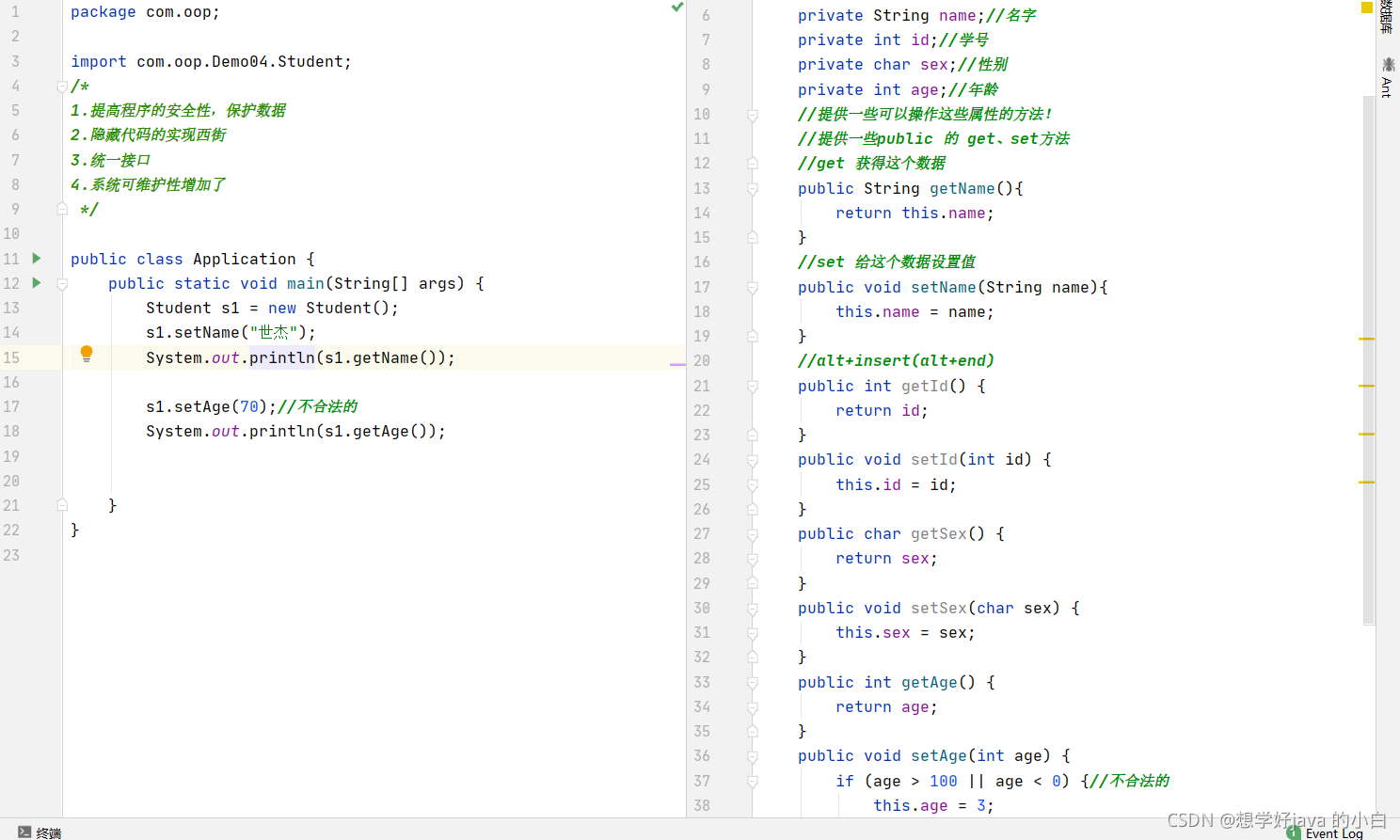Click 'setAge' method name on line 36
This screenshot has height=840, width=1400.
939,756
